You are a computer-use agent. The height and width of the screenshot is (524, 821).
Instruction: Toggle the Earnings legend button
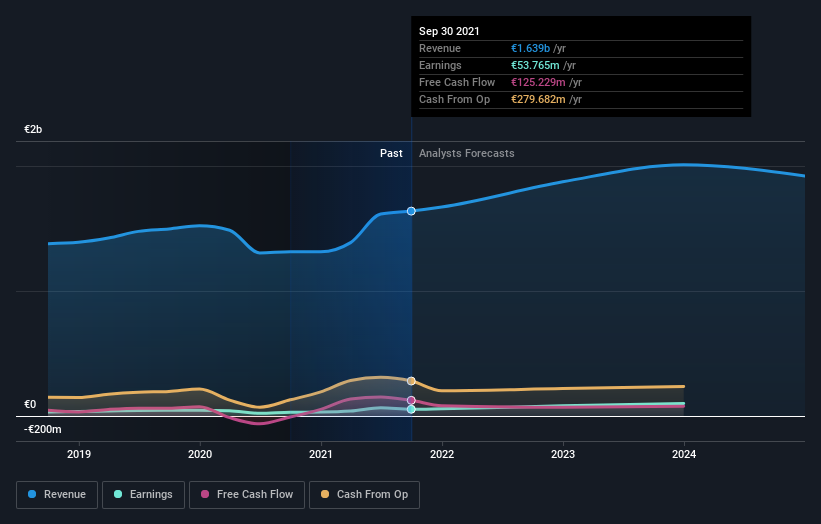(143, 495)
